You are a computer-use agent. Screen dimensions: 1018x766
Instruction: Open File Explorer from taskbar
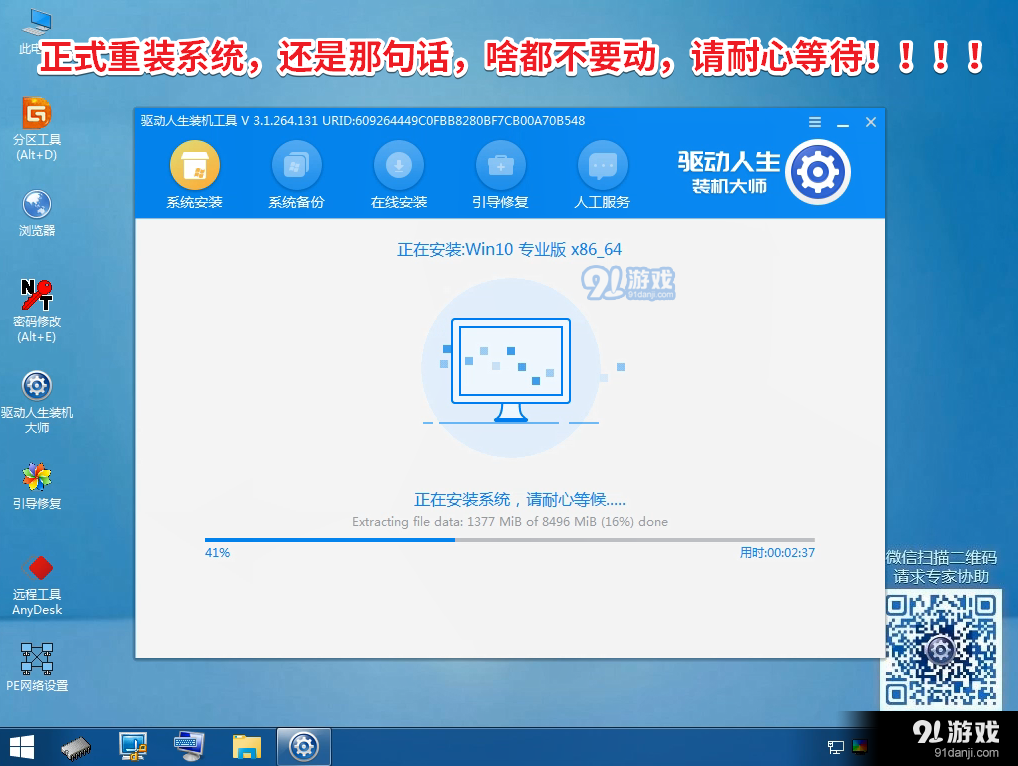[x=247, y=747]
